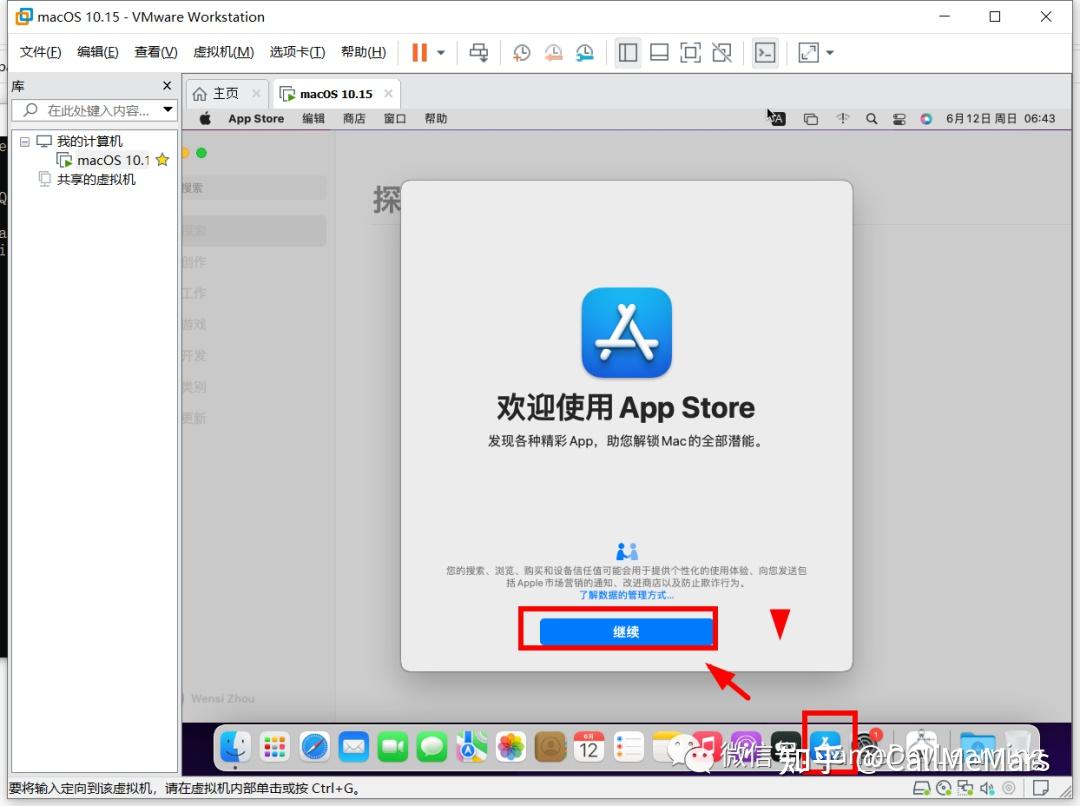
Task: Open Contacts from the Dock
Action: (x=550, y=747)
